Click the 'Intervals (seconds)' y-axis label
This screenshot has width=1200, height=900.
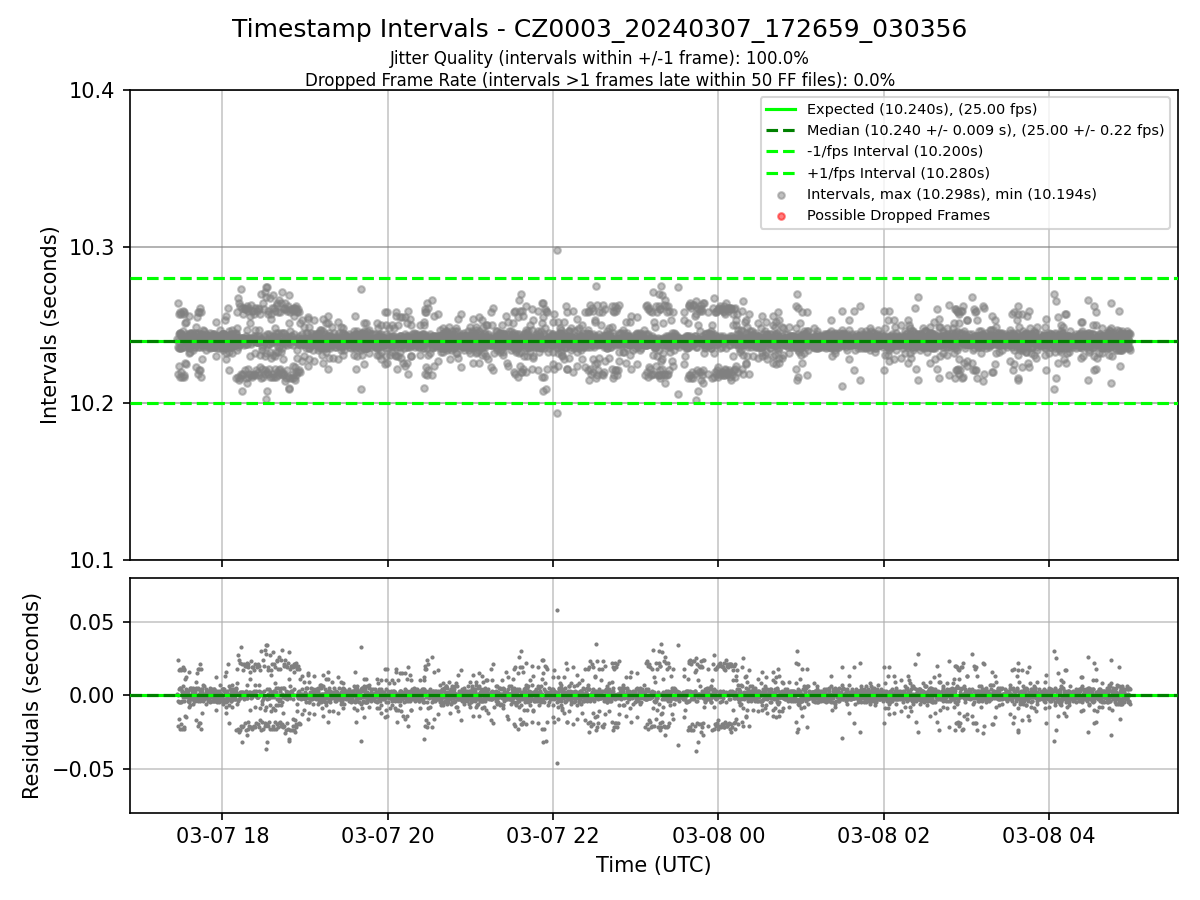coord(50,325)
